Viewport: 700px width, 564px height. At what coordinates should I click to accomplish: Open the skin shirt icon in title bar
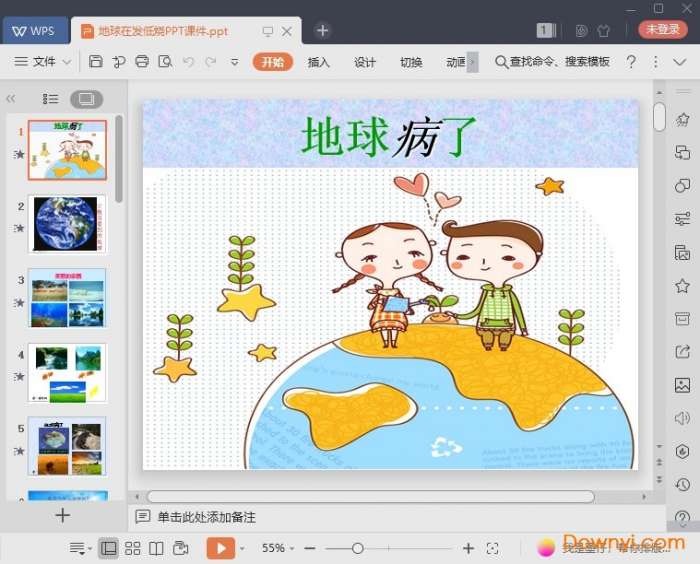(603, 31)
